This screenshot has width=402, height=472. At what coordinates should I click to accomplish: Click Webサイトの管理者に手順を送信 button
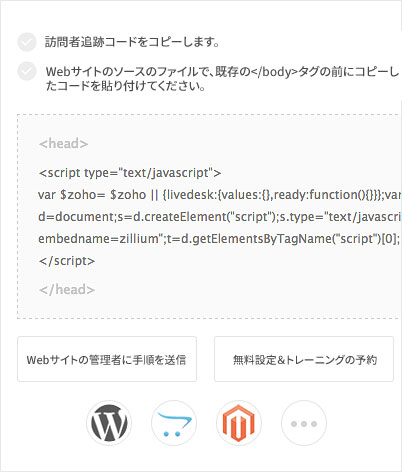coord(107,359)
